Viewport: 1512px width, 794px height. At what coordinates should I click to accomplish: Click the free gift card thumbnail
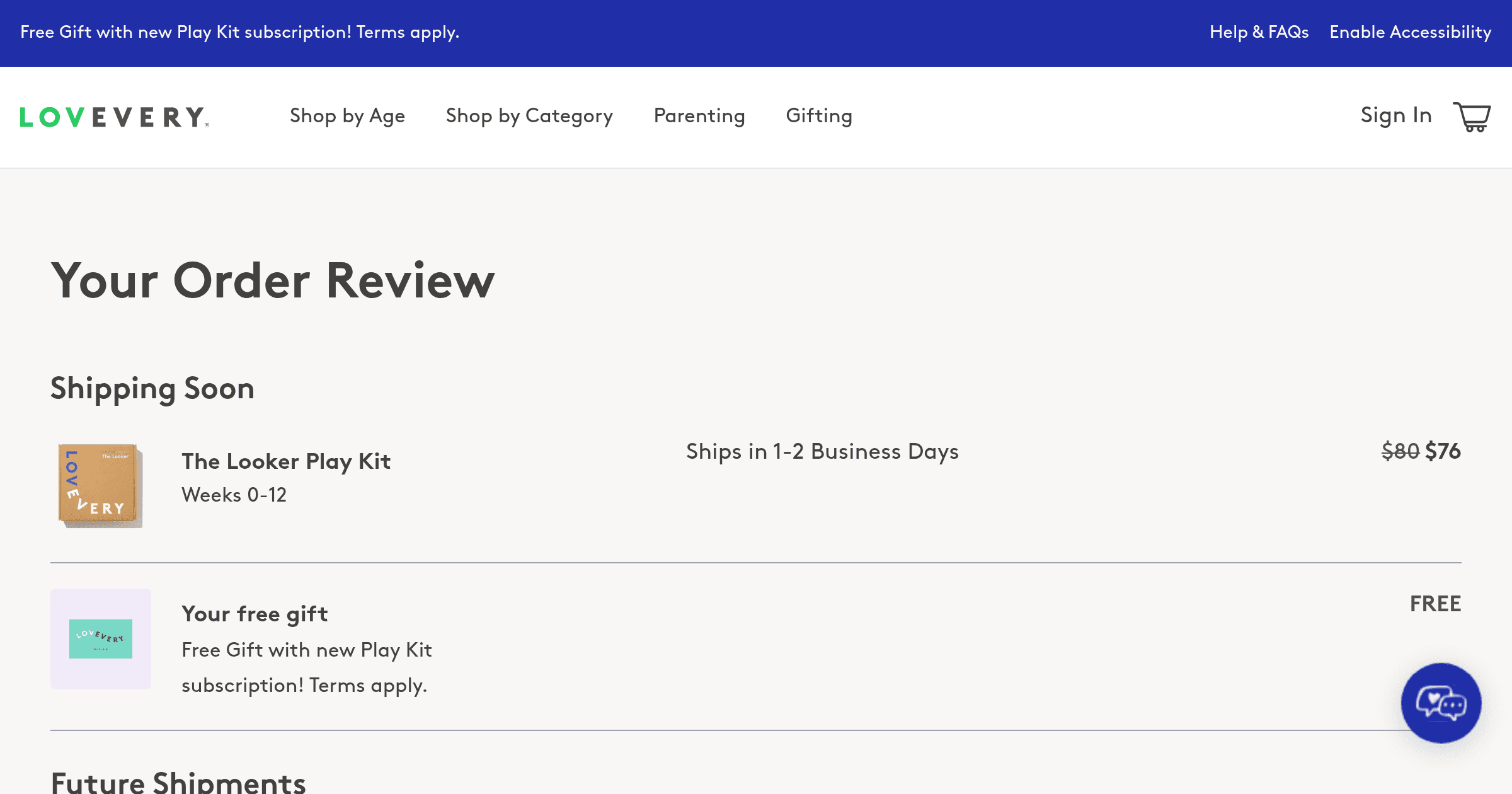point(101,639)
